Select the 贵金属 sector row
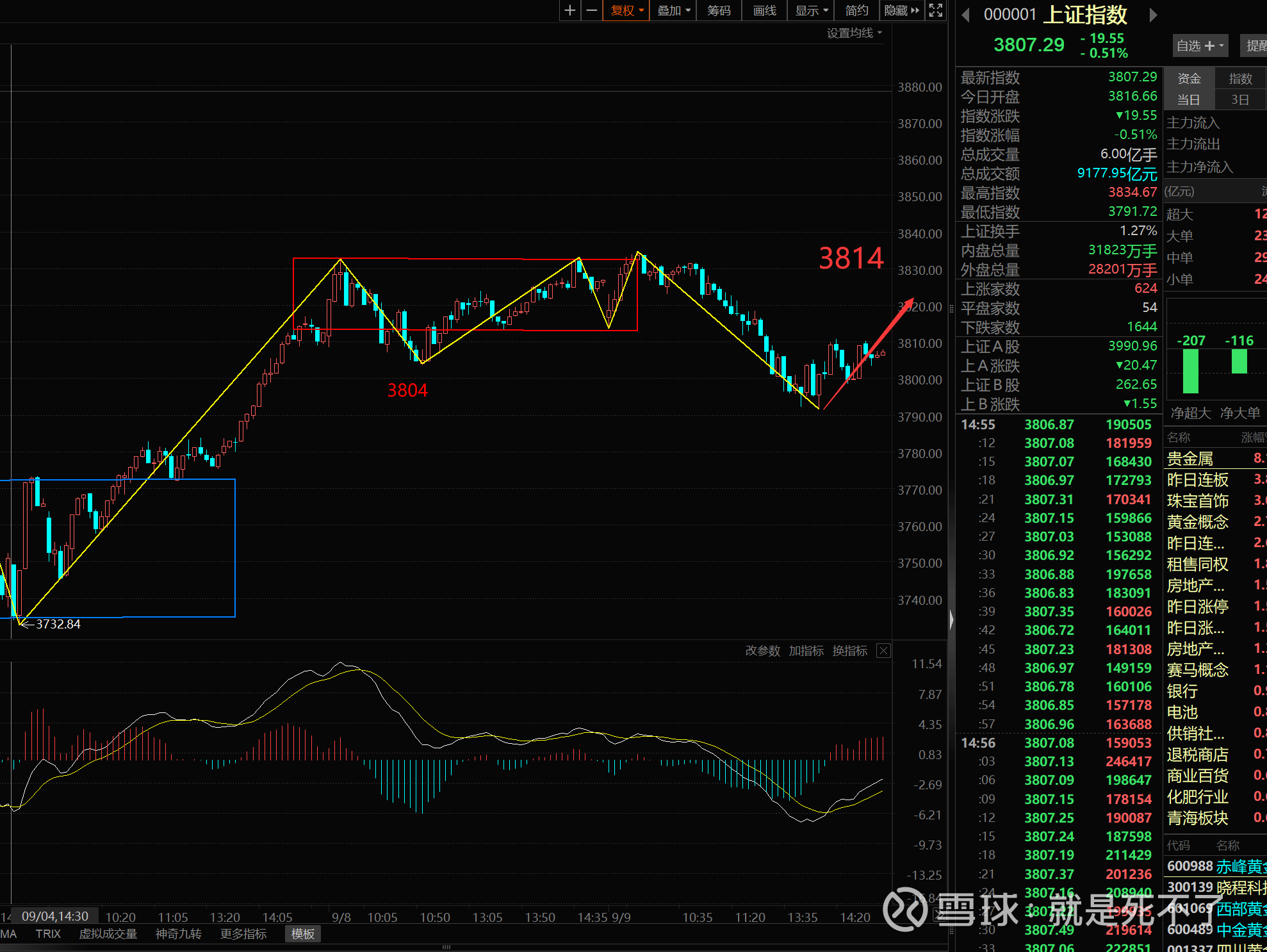 (x=1189, y=459)
